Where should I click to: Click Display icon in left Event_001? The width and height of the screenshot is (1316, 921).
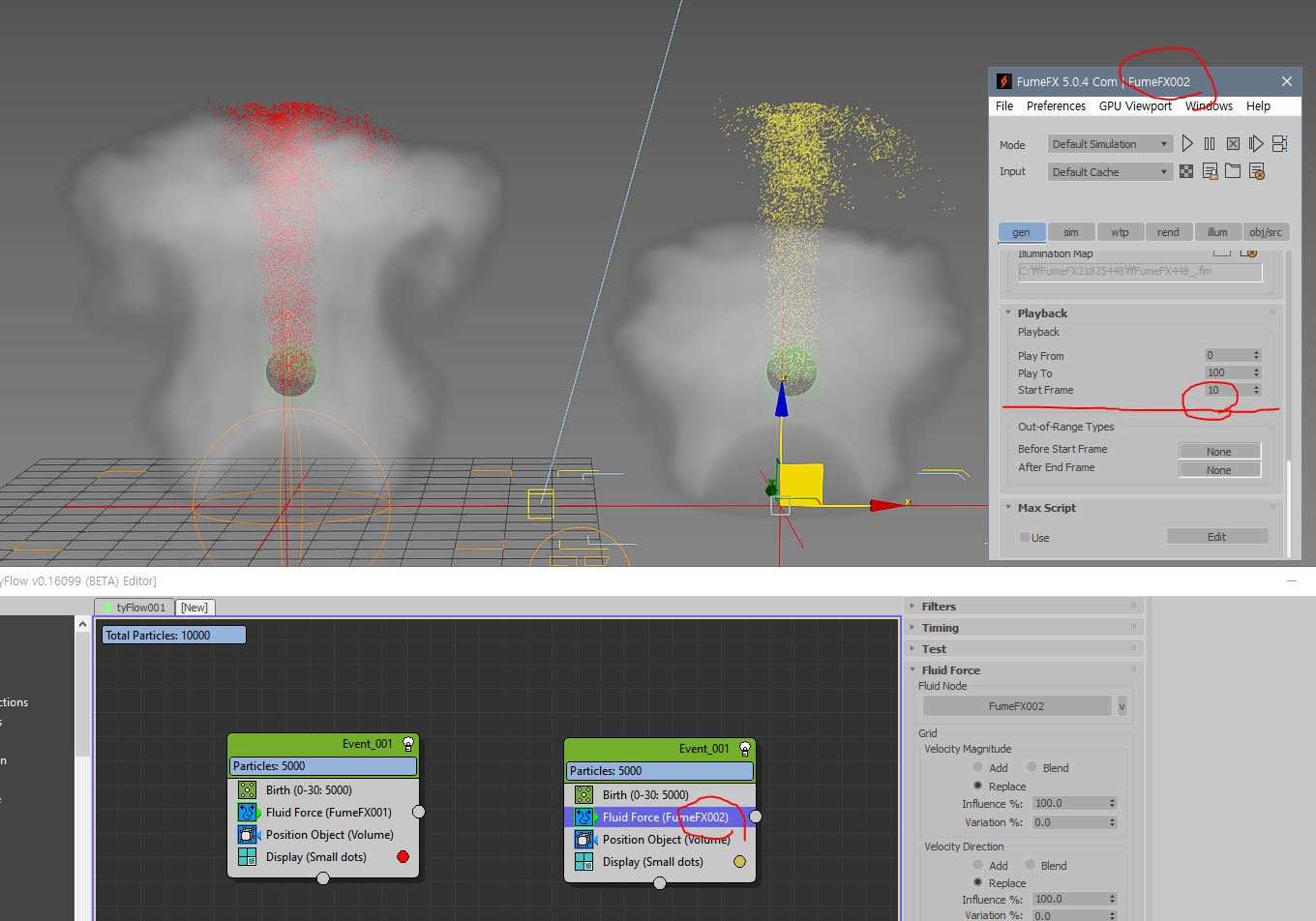point(248,857)
